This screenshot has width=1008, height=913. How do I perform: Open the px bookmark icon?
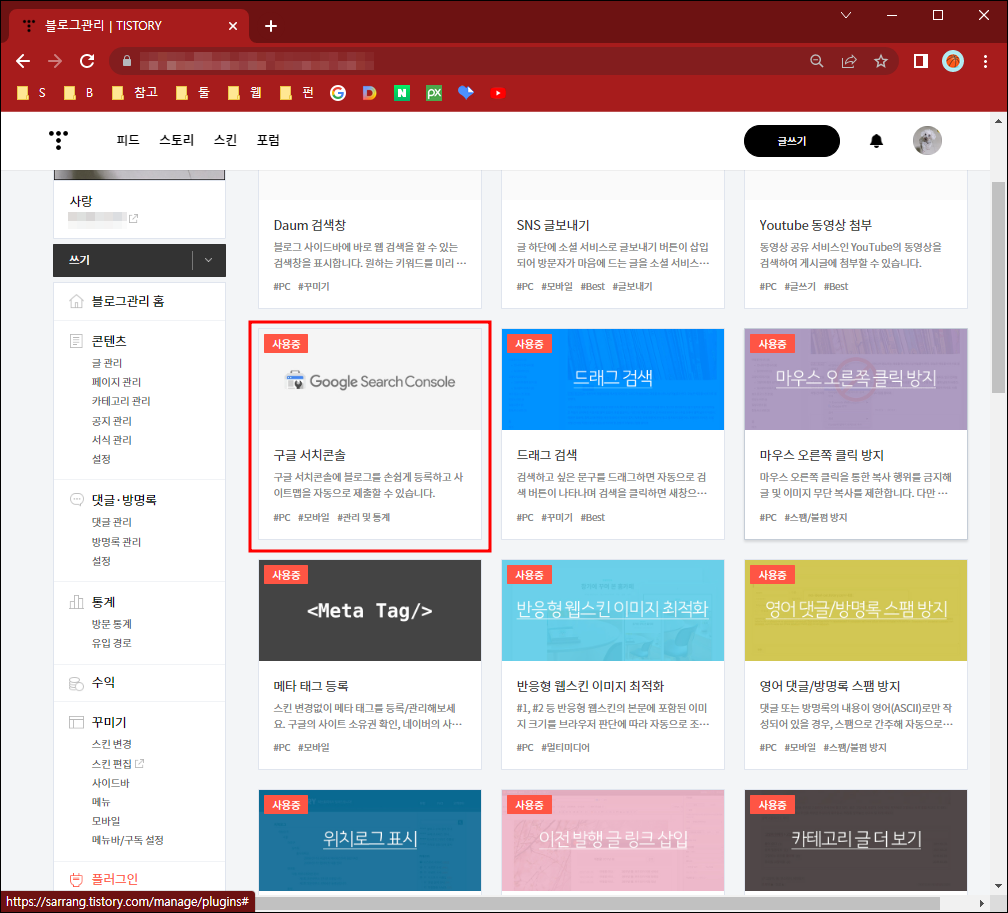point(433,92)
